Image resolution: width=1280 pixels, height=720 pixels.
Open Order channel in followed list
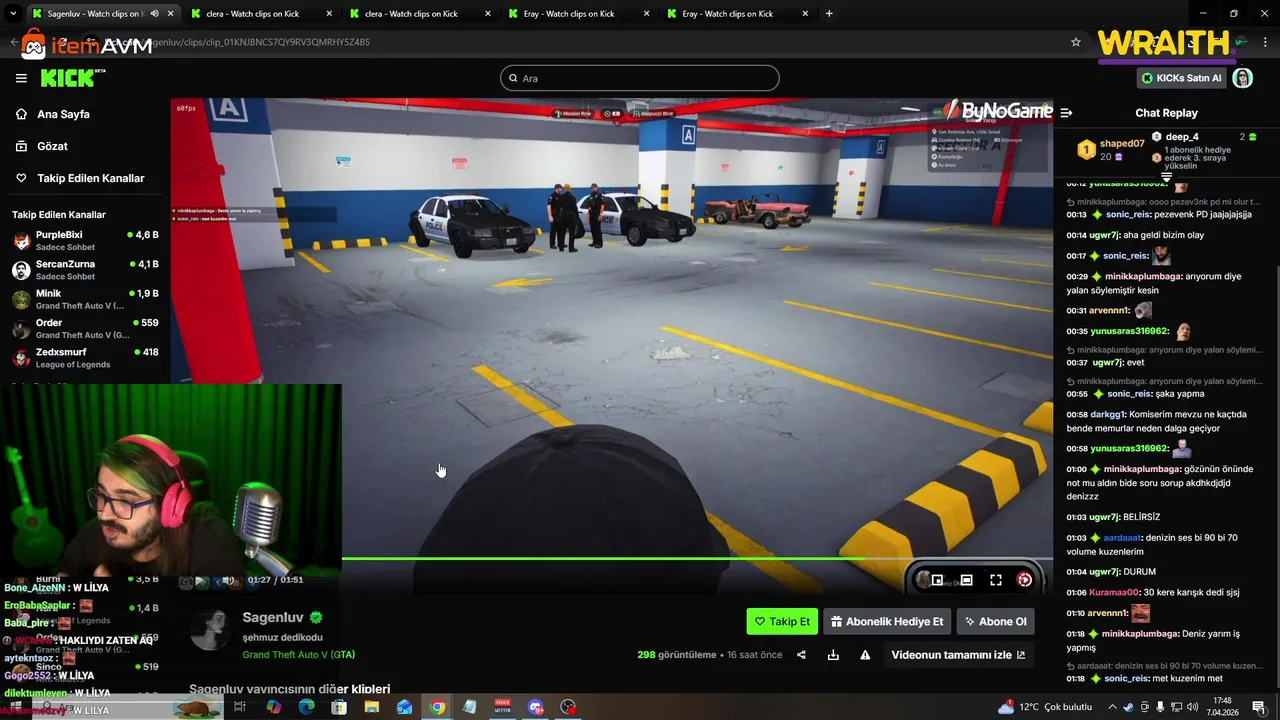[x=85, y=329]
